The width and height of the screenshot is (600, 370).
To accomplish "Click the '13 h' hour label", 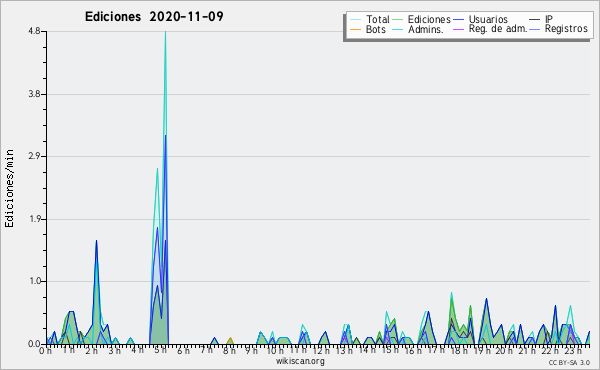I will click(344, 350).
